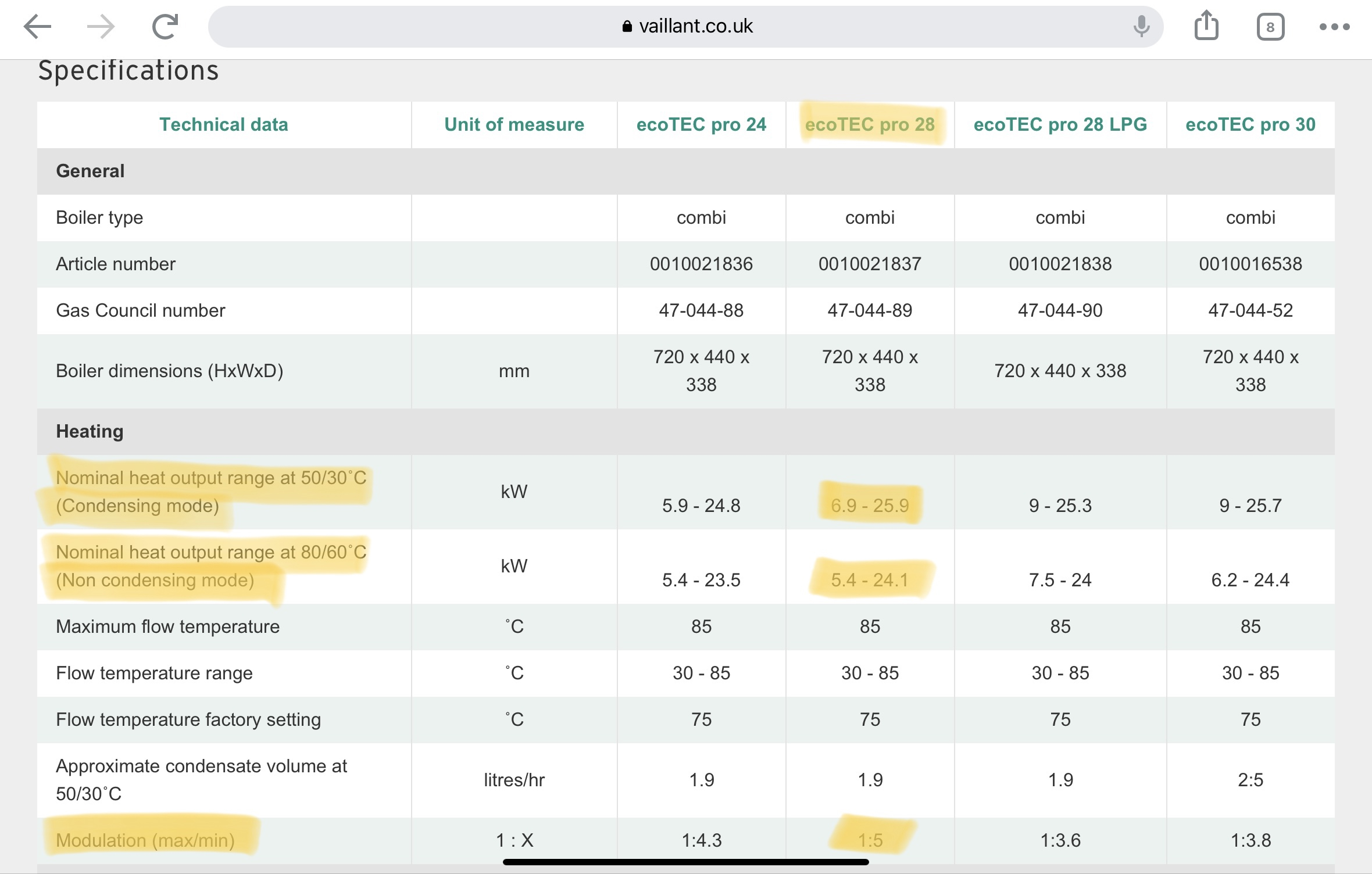Click the modulation value 1:3.6
Image resolution: width=1372 pixels, height=874 pixels.
1060,840
